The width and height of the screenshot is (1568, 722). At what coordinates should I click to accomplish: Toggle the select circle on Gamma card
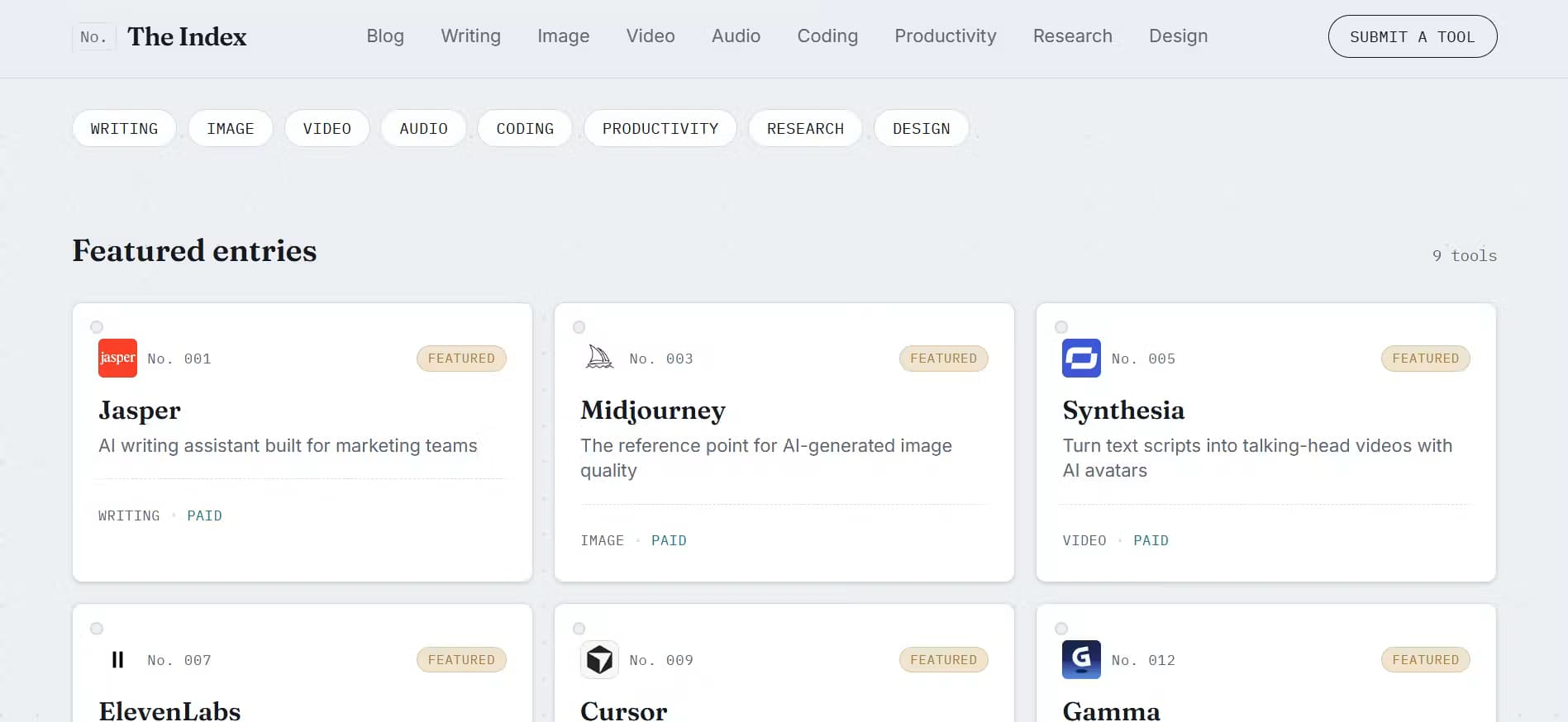[1061, 629]
